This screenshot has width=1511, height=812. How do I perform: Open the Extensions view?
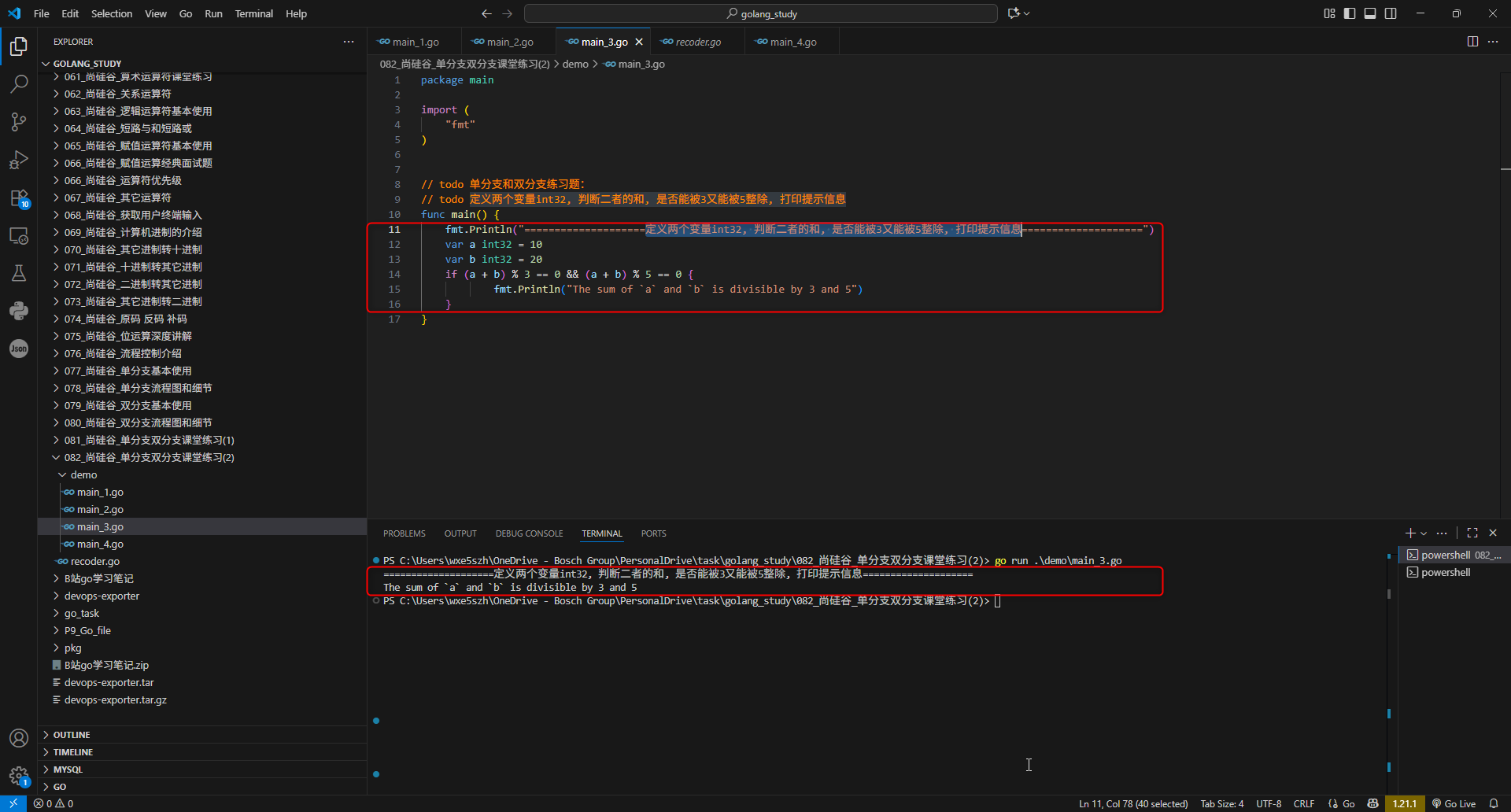pos(19,197)
